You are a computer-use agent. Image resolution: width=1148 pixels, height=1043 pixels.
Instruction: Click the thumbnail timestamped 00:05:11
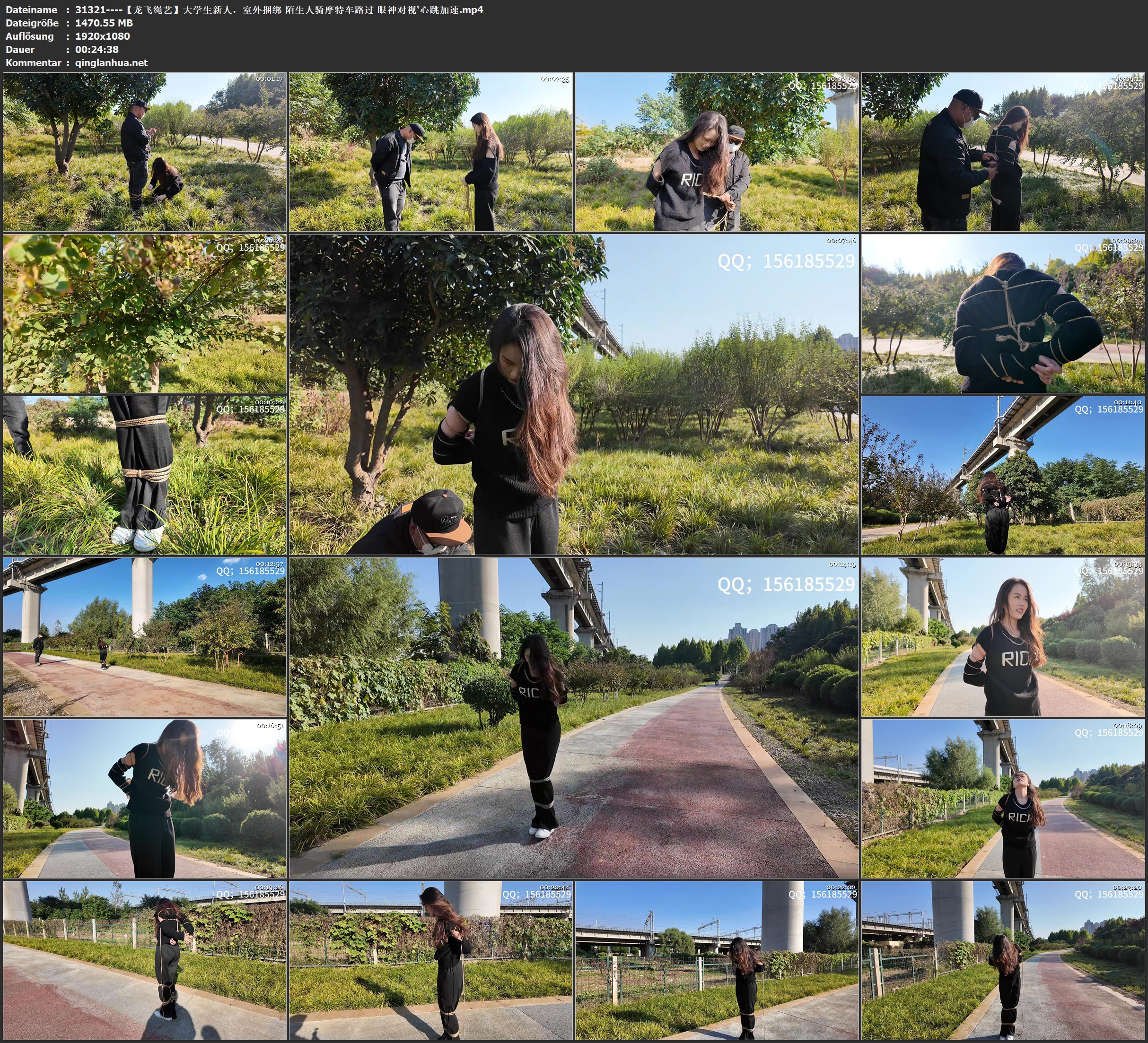pos(1003,151)
